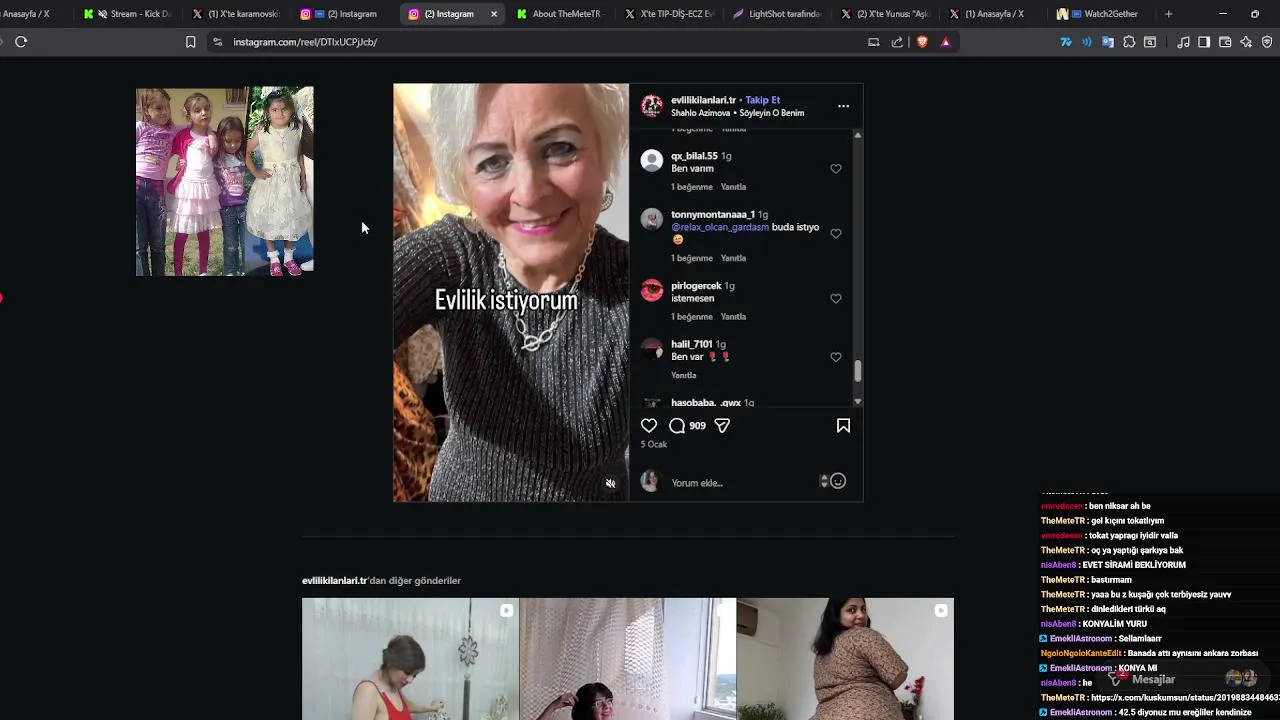Switch to the About TheMeteTR tab
This screenshot has height=720, width=1280.
pos(559,14)
